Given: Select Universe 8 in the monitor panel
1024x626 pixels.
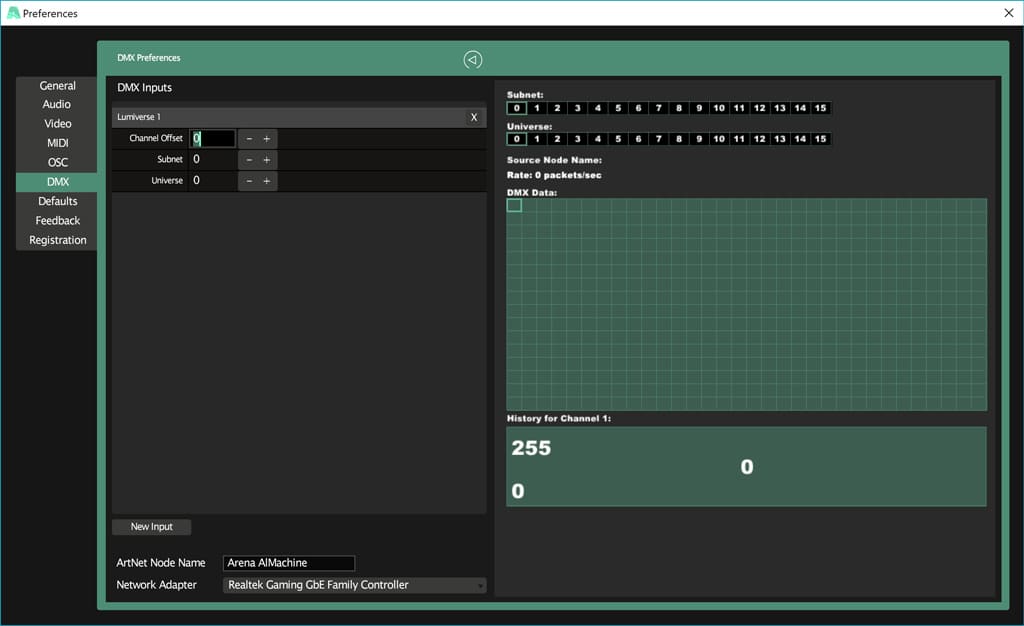Looking at the screenshot, I should 679,139.
